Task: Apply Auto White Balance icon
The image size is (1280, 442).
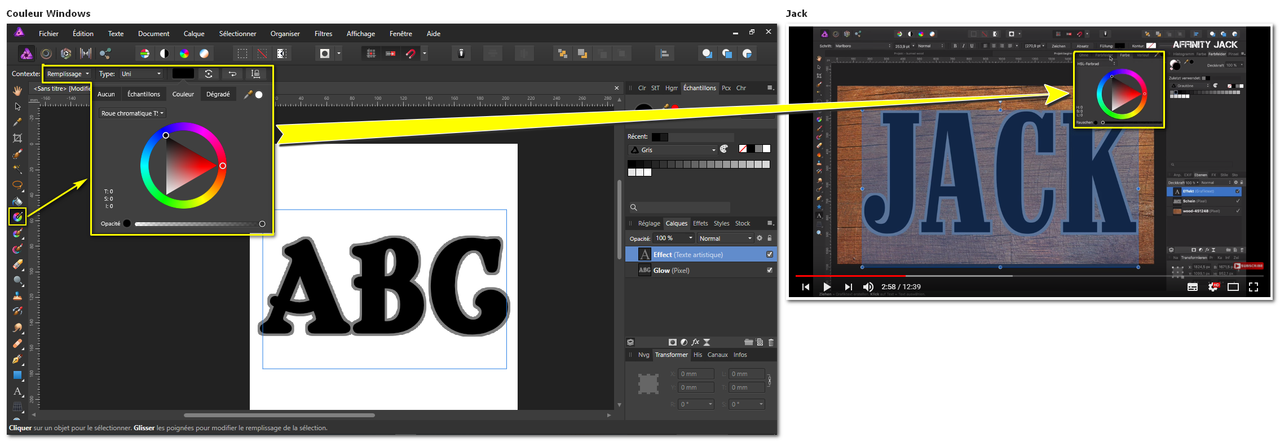Action: (204, 53)
